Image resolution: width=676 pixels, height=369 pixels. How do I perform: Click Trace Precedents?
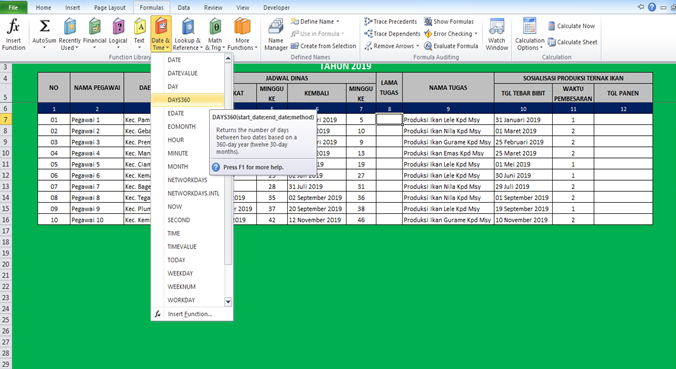[391, 22]
